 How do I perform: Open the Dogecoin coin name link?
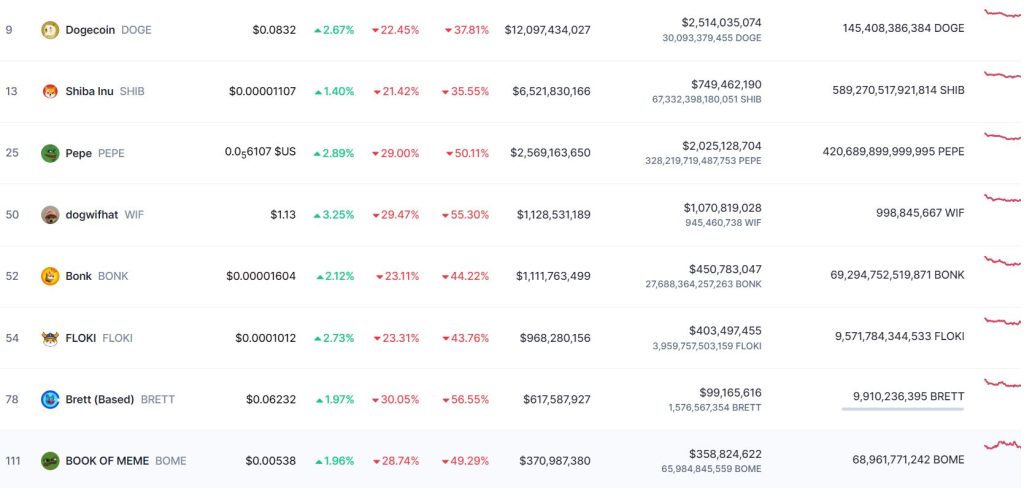point(90,30)
